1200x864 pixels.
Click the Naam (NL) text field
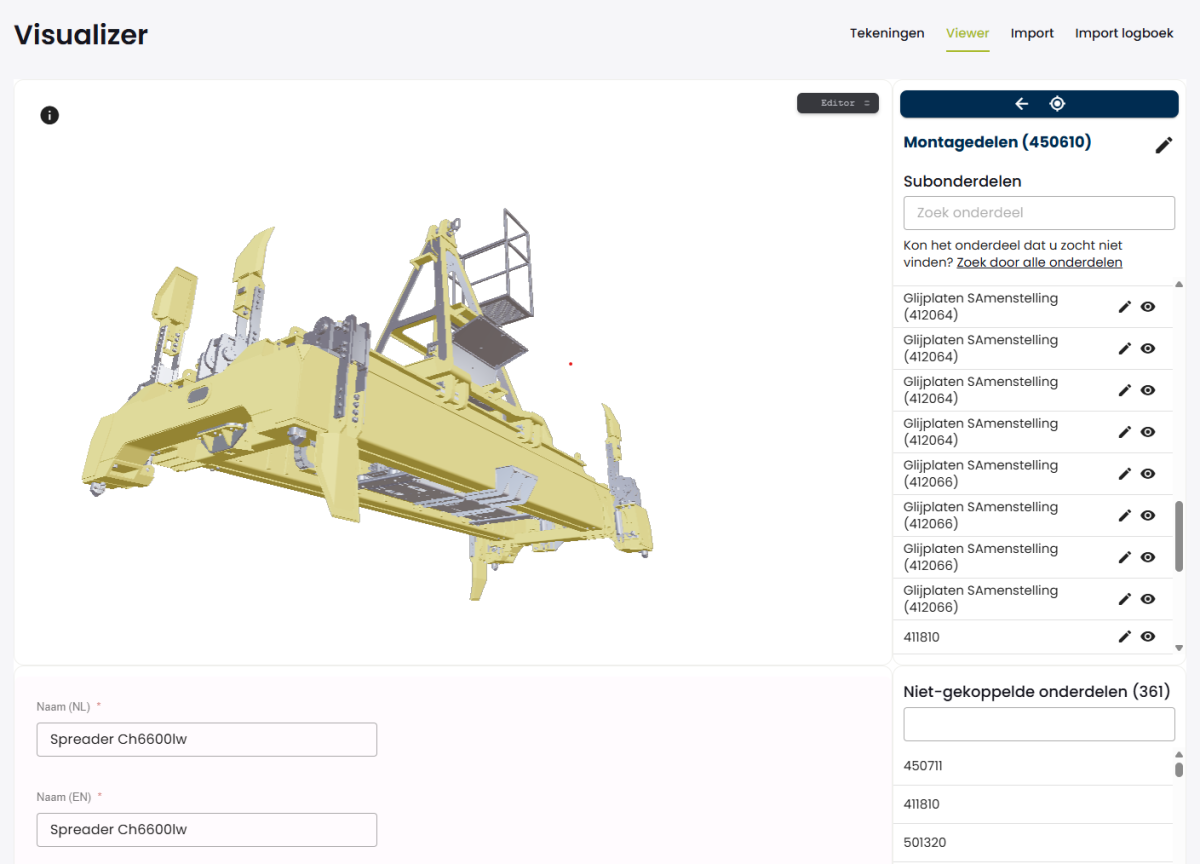(x=206, y=739)
